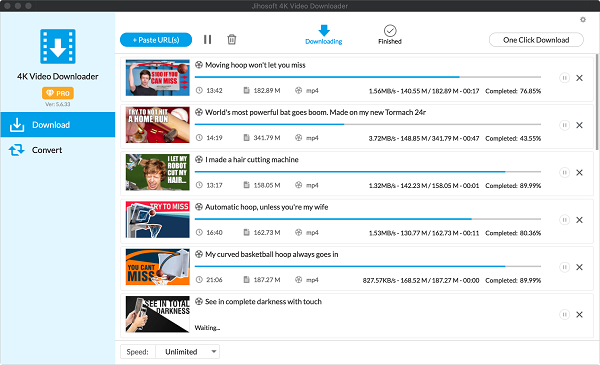Click the 'See in total darkness' thumbnail
Image resolution: width=600 pixels, height=365 pixels.
tap(158, 314)
